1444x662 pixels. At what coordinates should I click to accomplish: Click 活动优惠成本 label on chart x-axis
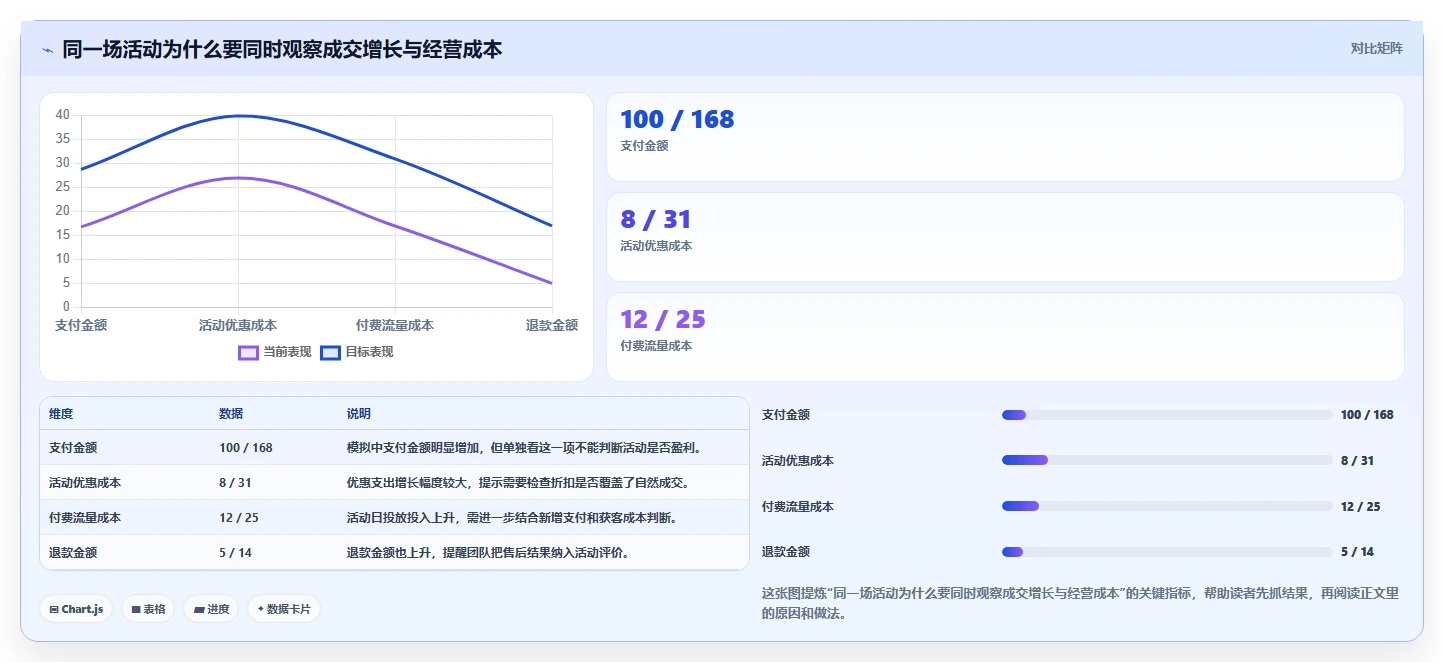tap(238, 325)
